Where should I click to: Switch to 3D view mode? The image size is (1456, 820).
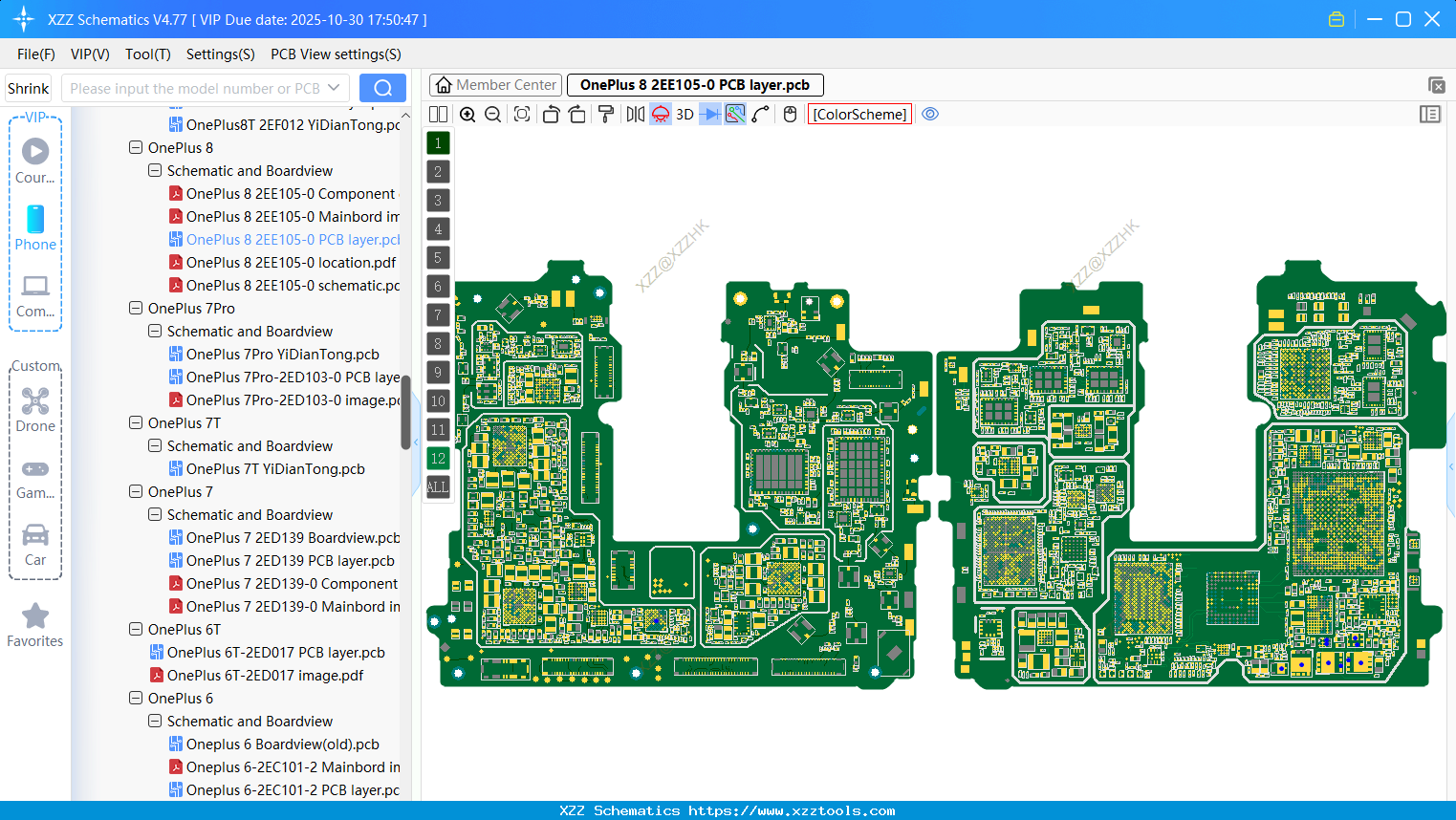(x=684, y=114)
